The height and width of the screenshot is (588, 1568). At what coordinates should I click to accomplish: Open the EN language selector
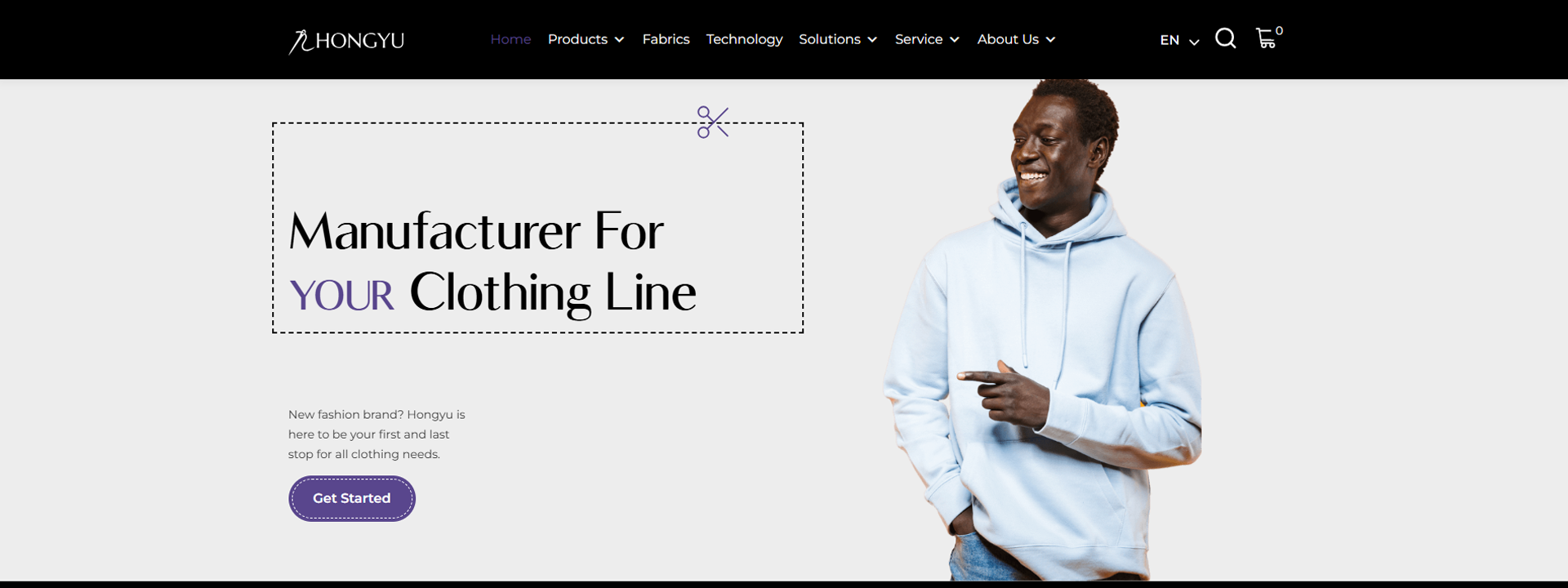click(x=1179, y=40)
